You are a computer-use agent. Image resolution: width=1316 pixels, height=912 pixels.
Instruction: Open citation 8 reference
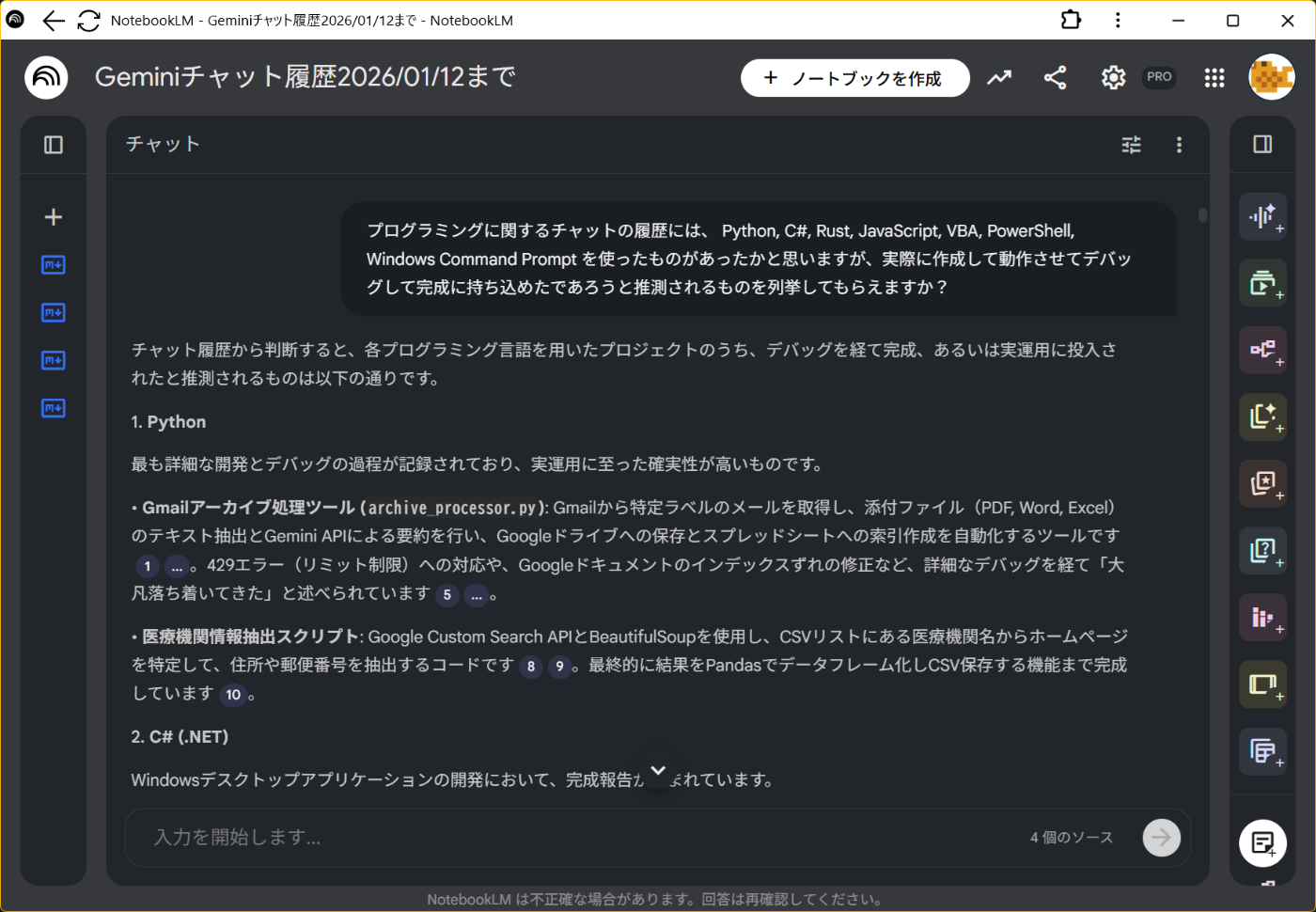pos(531,667)
